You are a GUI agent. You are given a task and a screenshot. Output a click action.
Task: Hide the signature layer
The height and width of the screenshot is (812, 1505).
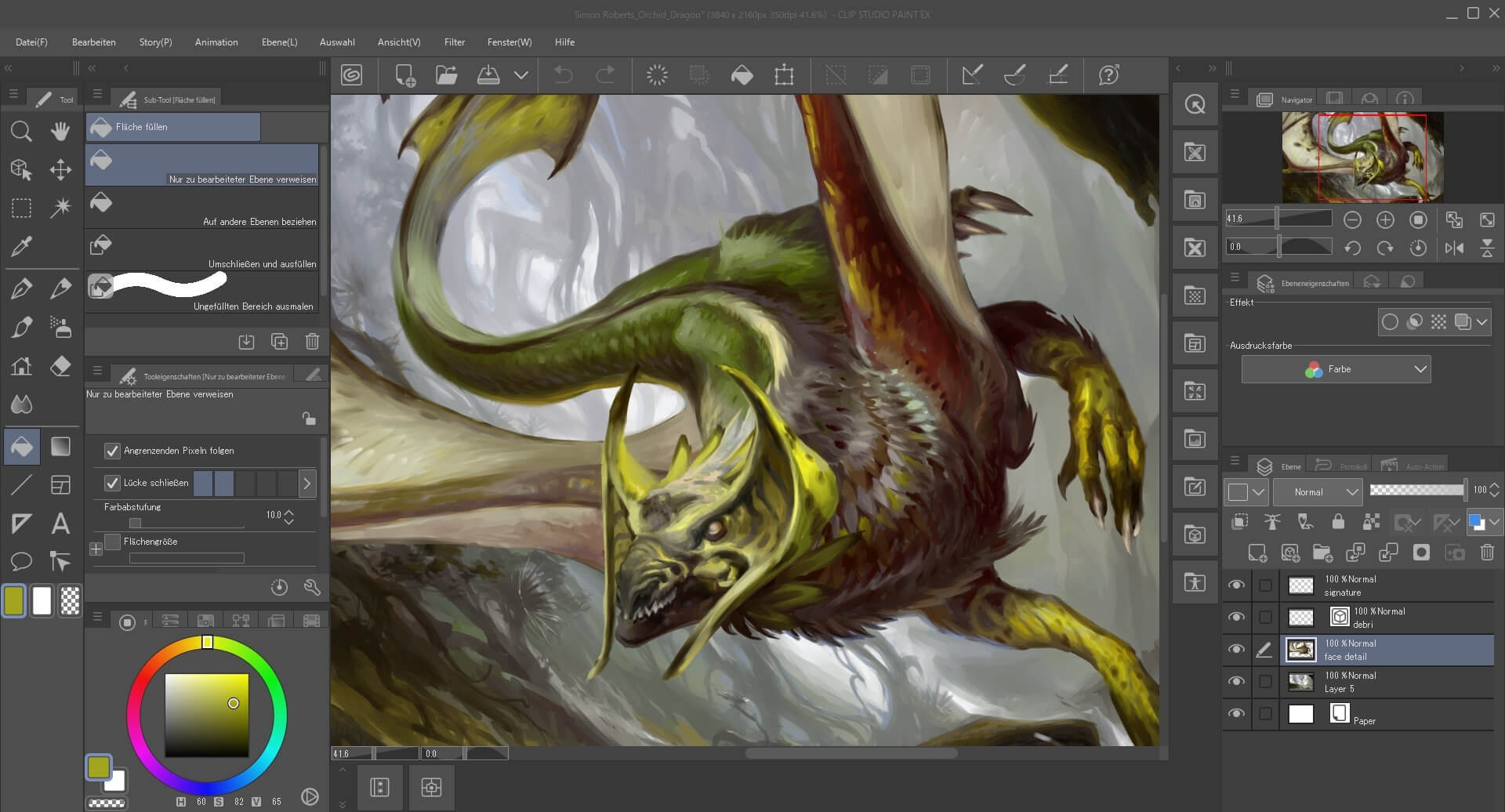(1236, 585)
